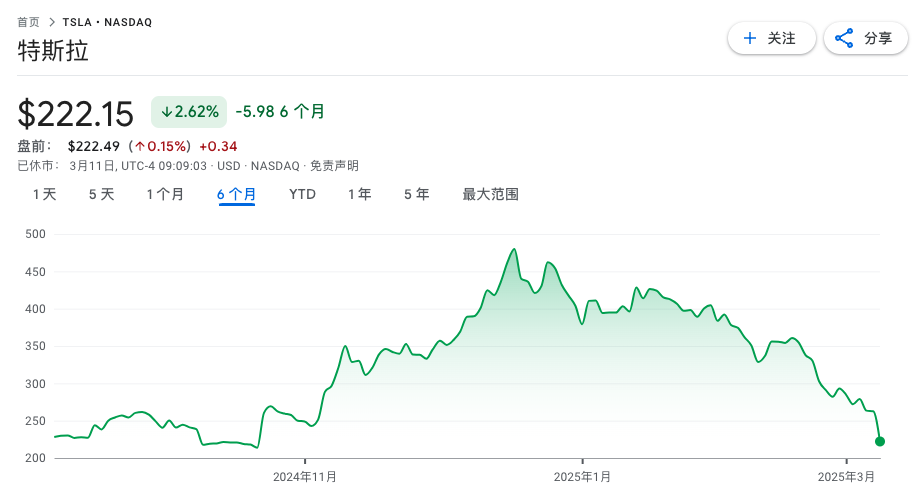This screenshot has height=504, width=923.
Task: Click the ↓2.62% change badge
Action: click(189, 112)
